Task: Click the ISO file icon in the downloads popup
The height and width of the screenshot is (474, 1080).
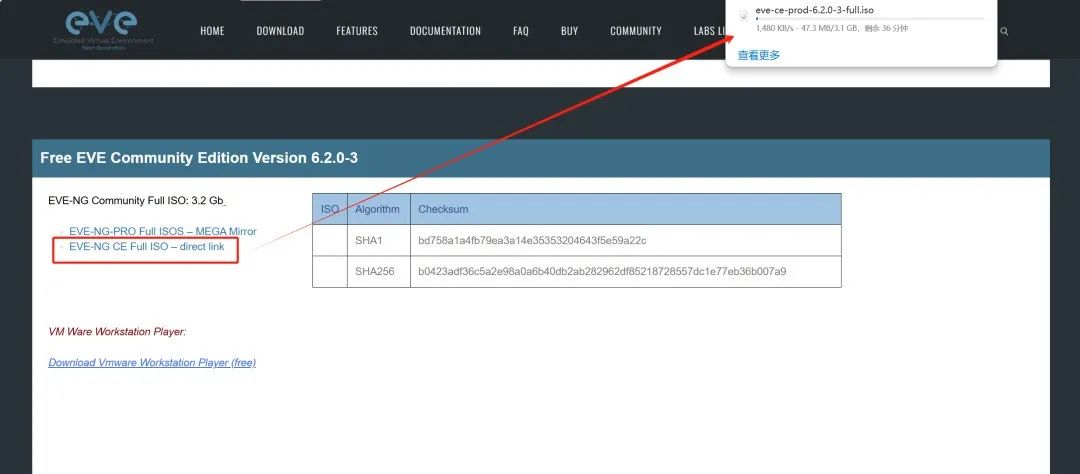Action: pyautogui.click(x=743, y=16)
